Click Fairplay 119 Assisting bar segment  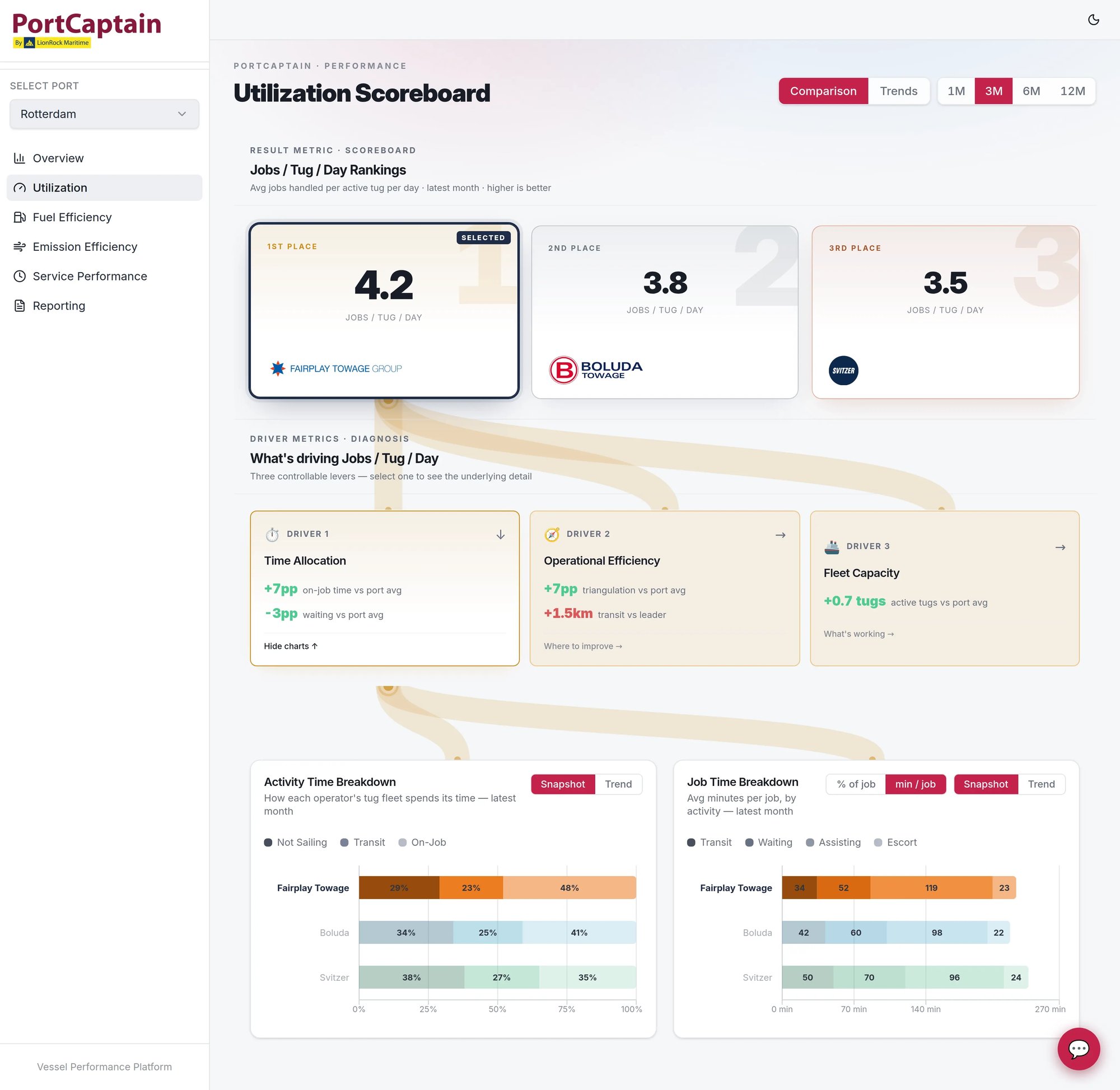point(931,887)
